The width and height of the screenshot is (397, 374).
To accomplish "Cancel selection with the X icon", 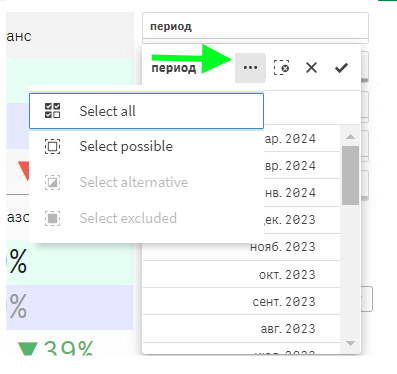I will tap(311, 68).
